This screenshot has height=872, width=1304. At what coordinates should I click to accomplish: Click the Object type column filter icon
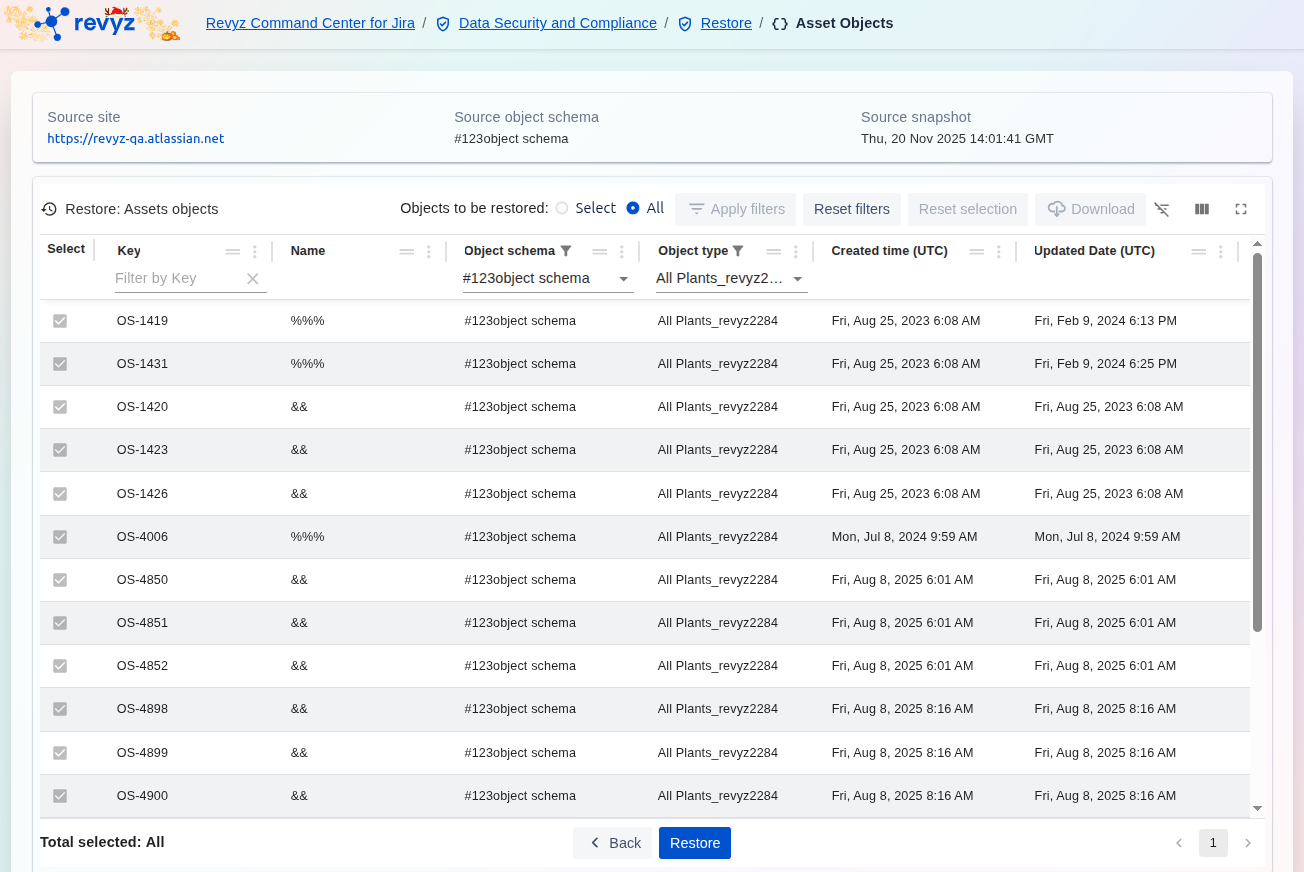[738, 251]
